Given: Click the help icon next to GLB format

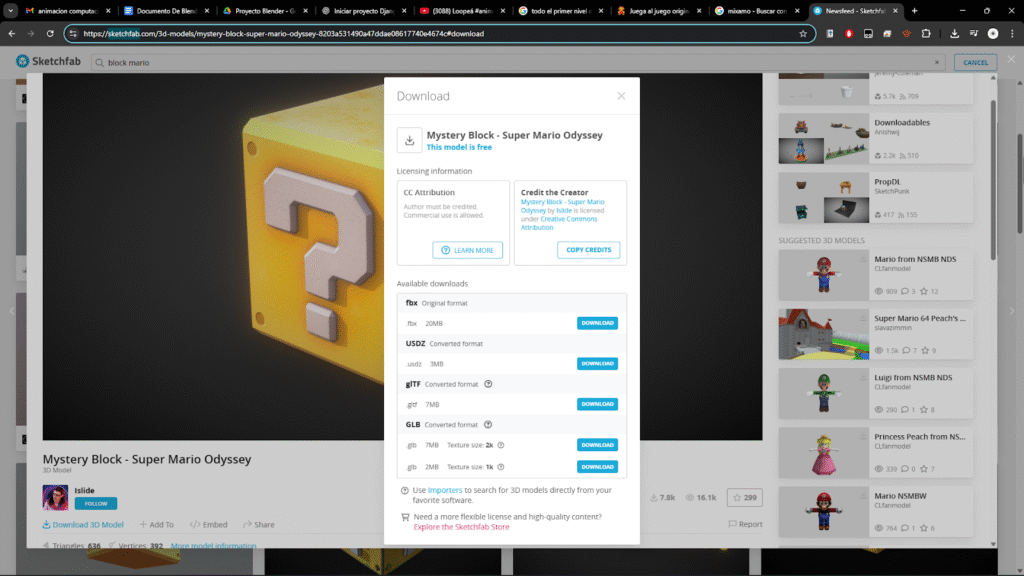Looking at the screenshot, I should click(488, 424).
